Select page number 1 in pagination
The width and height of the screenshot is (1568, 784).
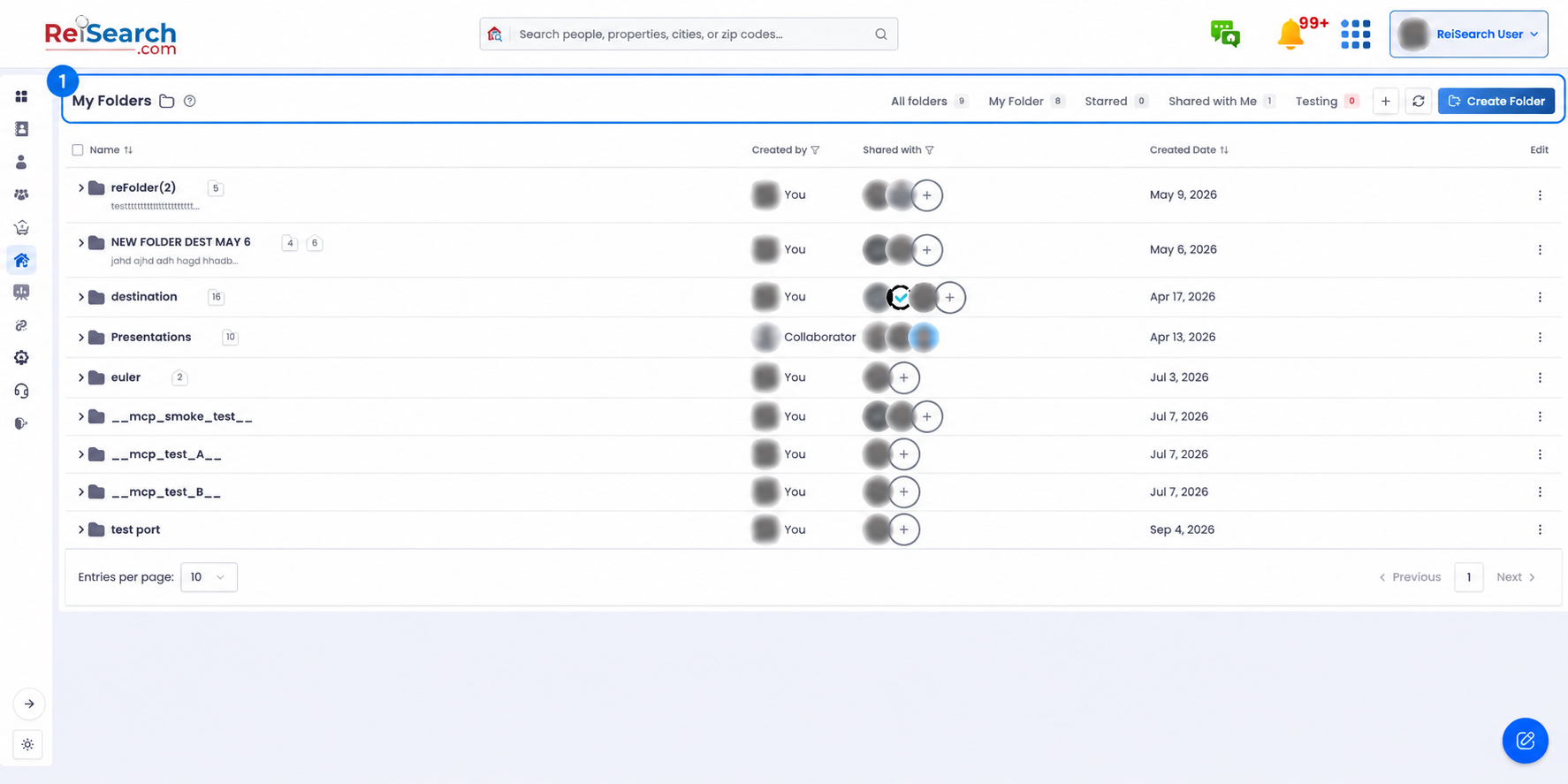point(1468,577)
